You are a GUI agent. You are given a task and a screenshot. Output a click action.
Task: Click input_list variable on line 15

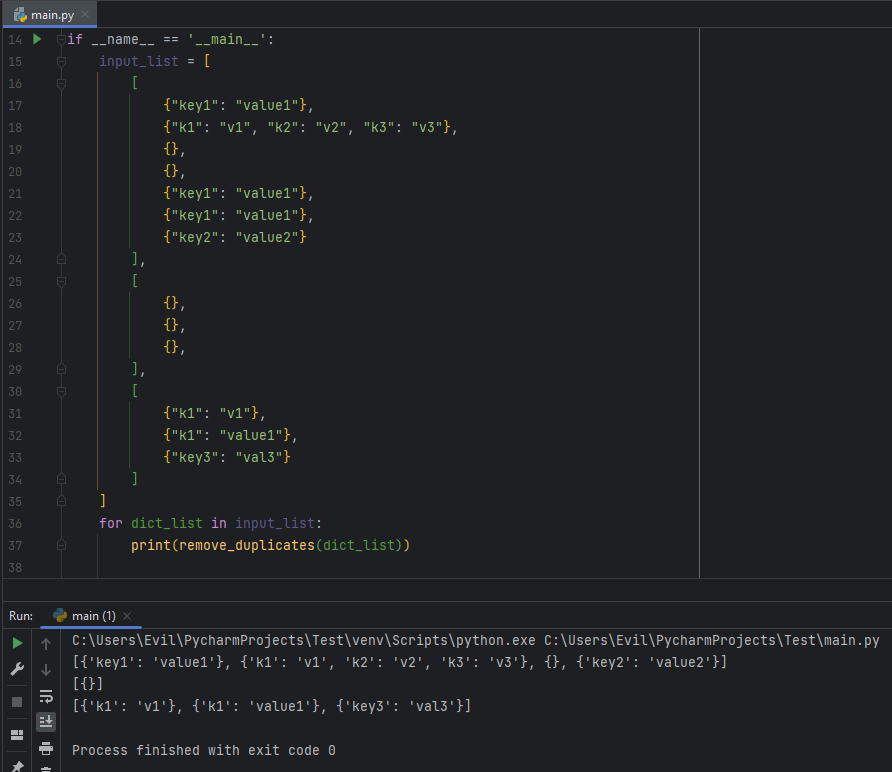[x=139, y=61]
